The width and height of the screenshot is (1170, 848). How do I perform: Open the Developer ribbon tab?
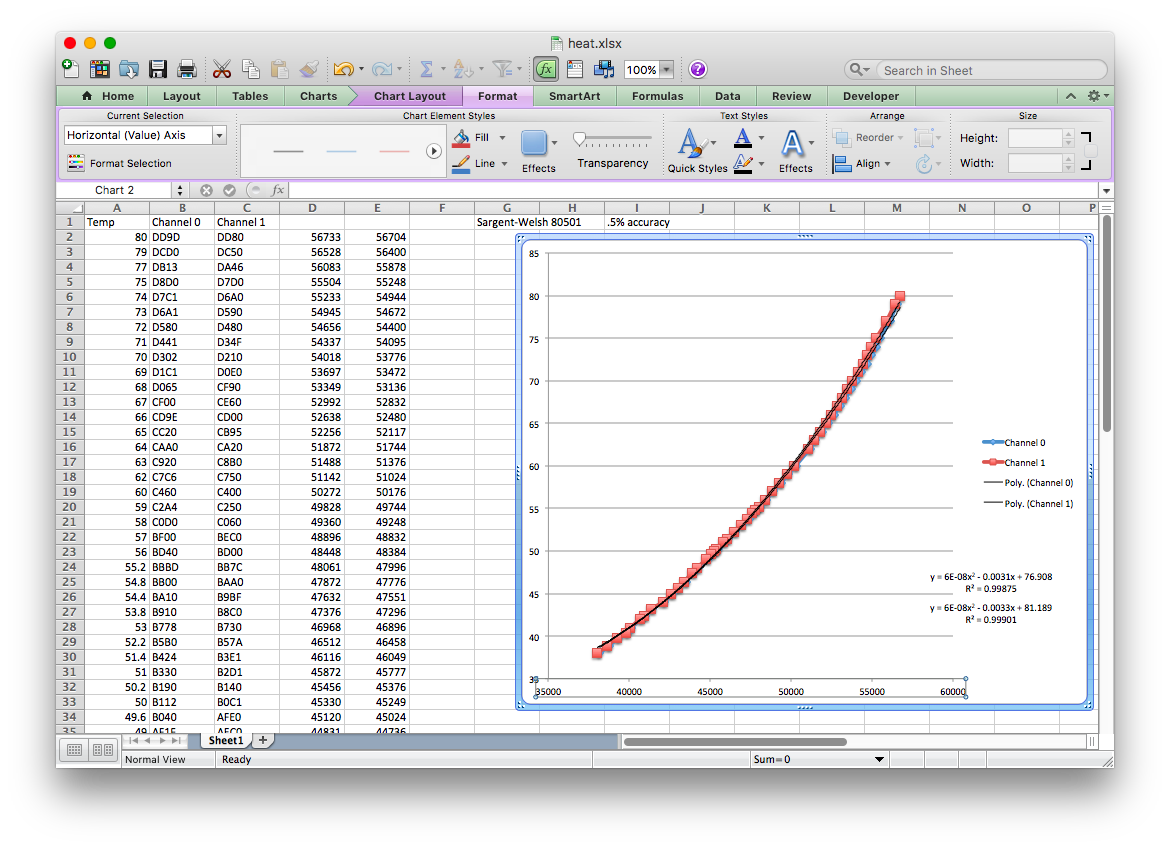[x=871, y=96]
